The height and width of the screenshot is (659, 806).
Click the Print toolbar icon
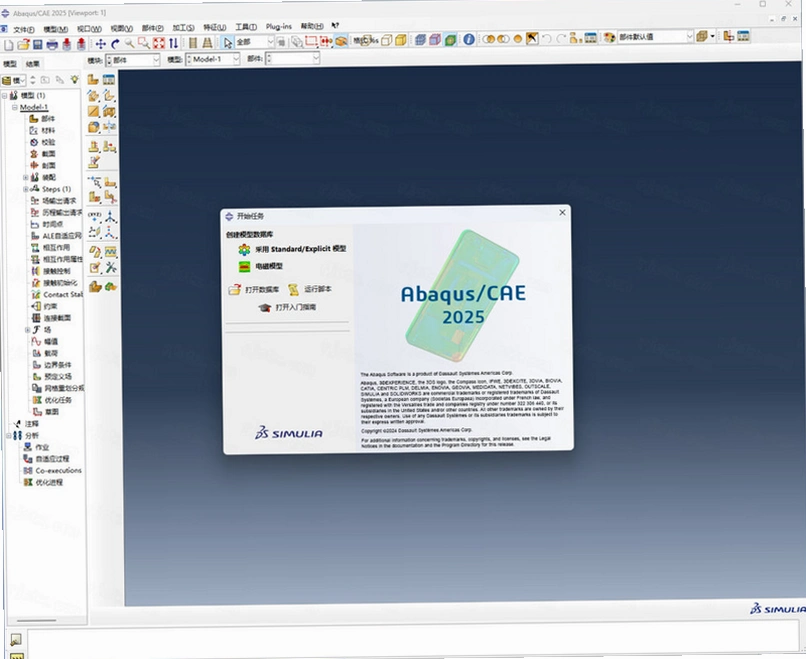(52, 45)
